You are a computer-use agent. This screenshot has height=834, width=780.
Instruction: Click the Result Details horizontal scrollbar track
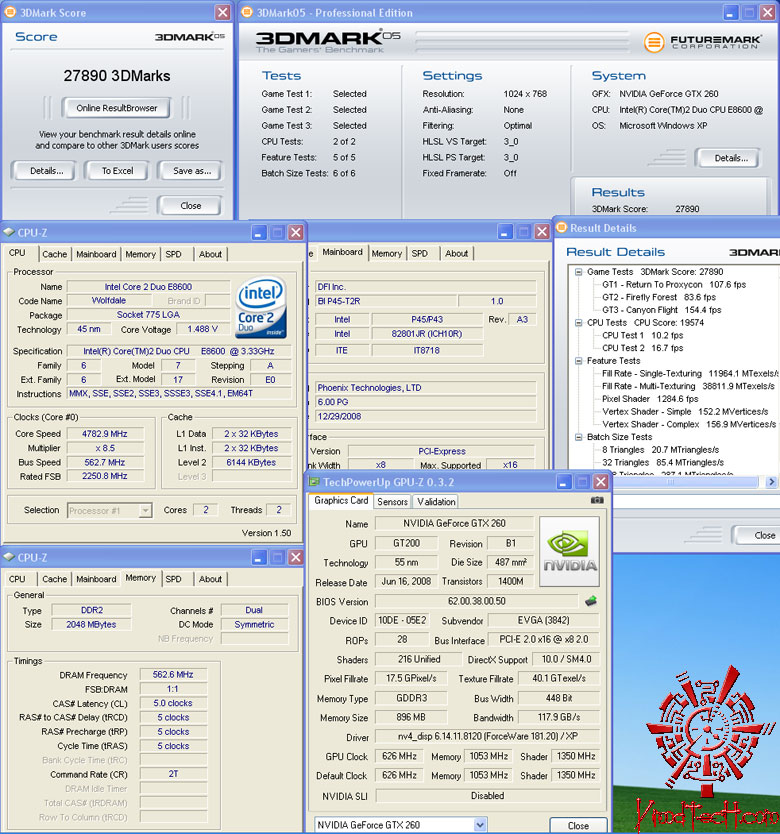click(x=670, y=482)
